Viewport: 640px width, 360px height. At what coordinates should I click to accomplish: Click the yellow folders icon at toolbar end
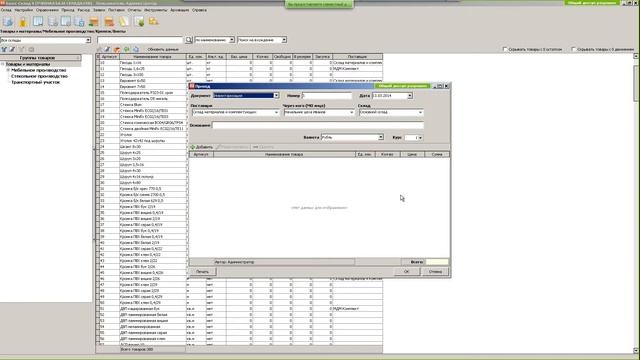click(x=153, y=21)
